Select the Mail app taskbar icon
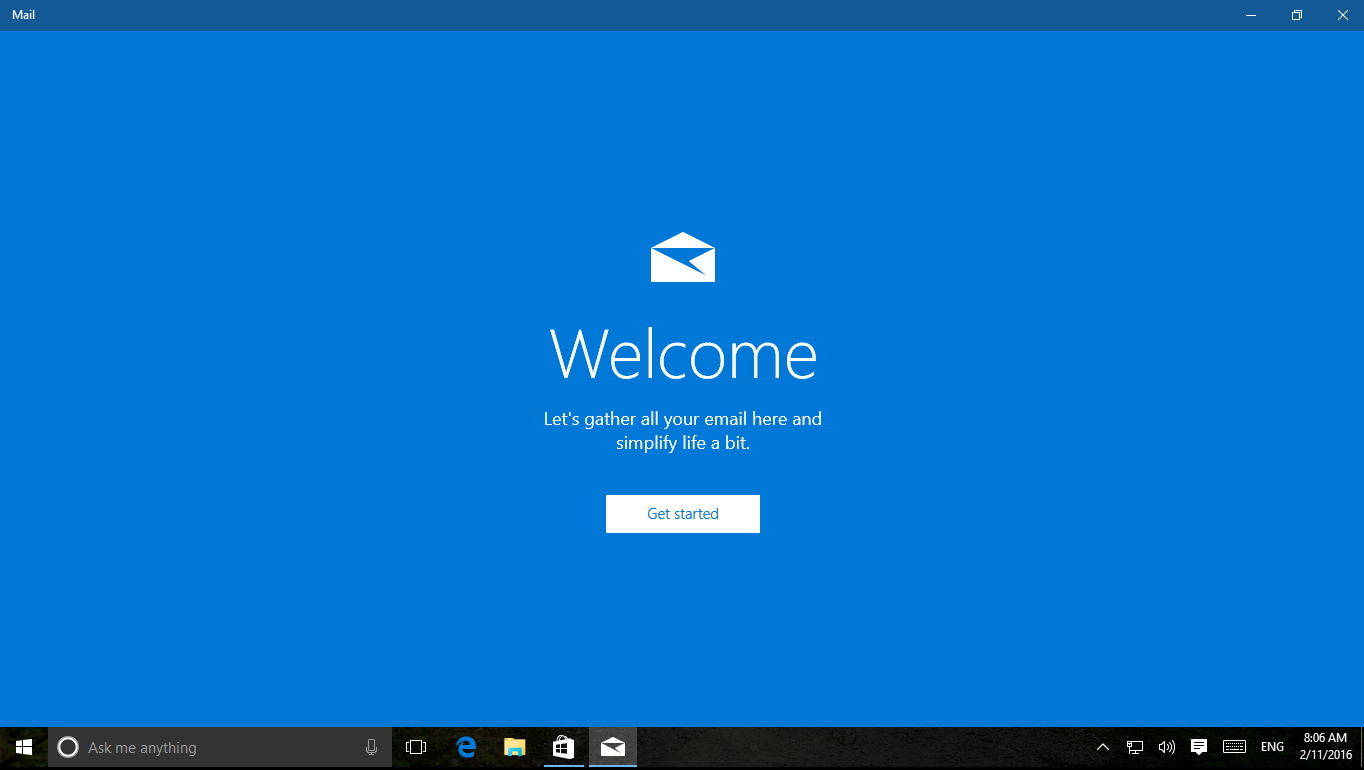 coord(613,747)
